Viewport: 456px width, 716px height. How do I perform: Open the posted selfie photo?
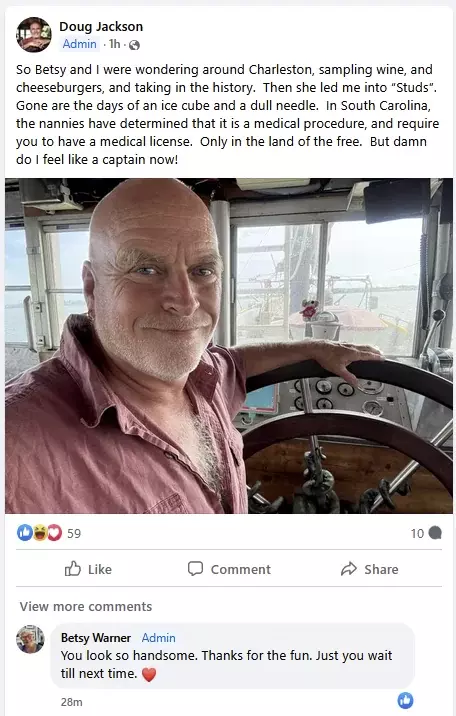pos(229,346)
